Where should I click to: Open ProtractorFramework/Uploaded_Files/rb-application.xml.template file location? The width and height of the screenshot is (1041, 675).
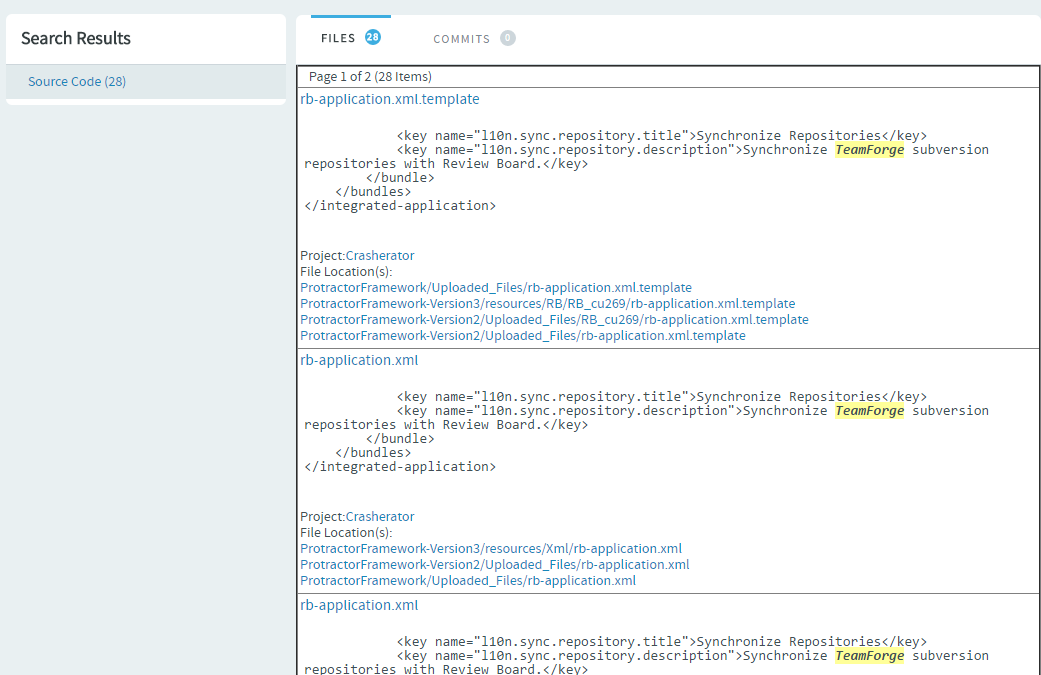point(496,287)
